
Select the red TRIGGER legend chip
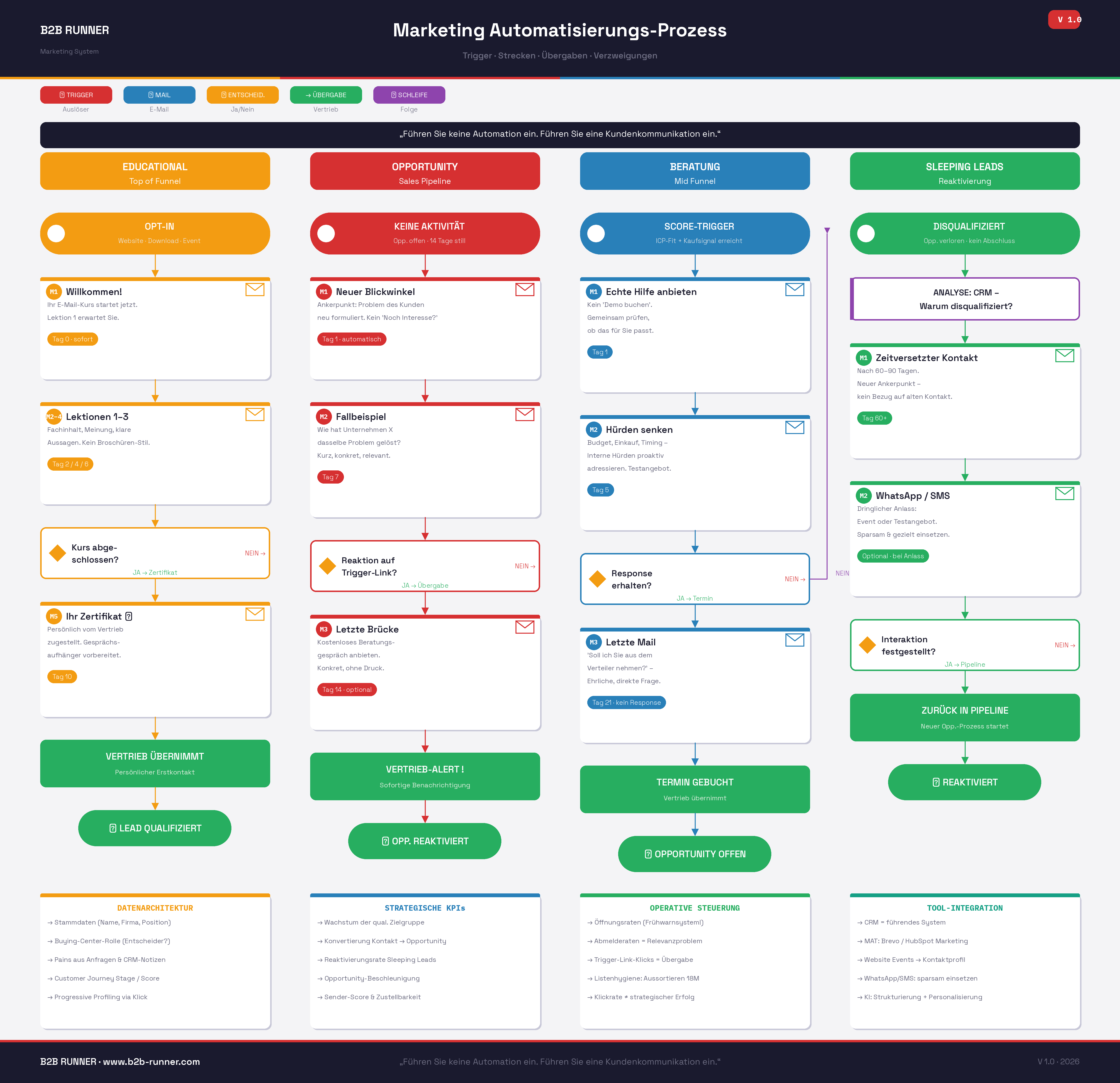[x=76, y=95]
